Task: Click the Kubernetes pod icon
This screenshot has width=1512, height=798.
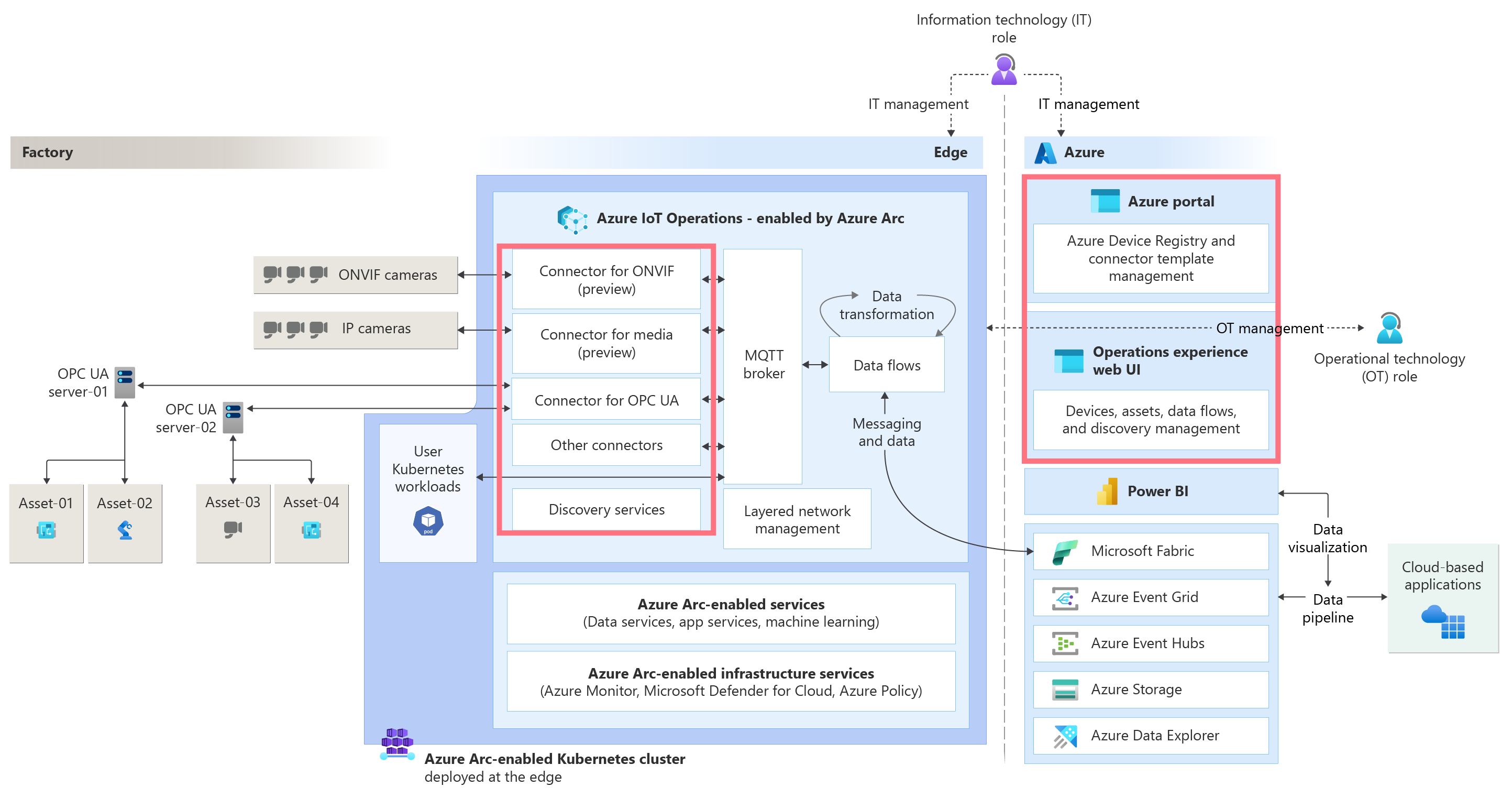Action: [428, 521]
